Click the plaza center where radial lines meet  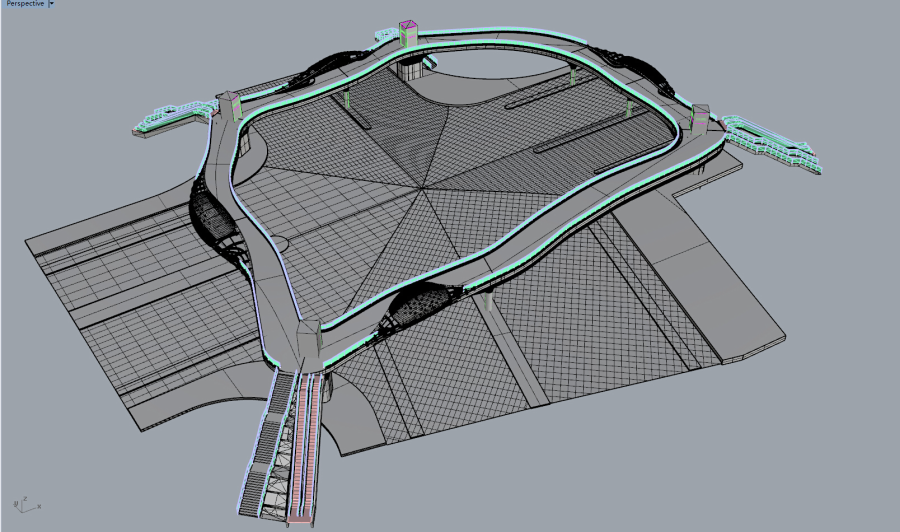click(422, 186)
